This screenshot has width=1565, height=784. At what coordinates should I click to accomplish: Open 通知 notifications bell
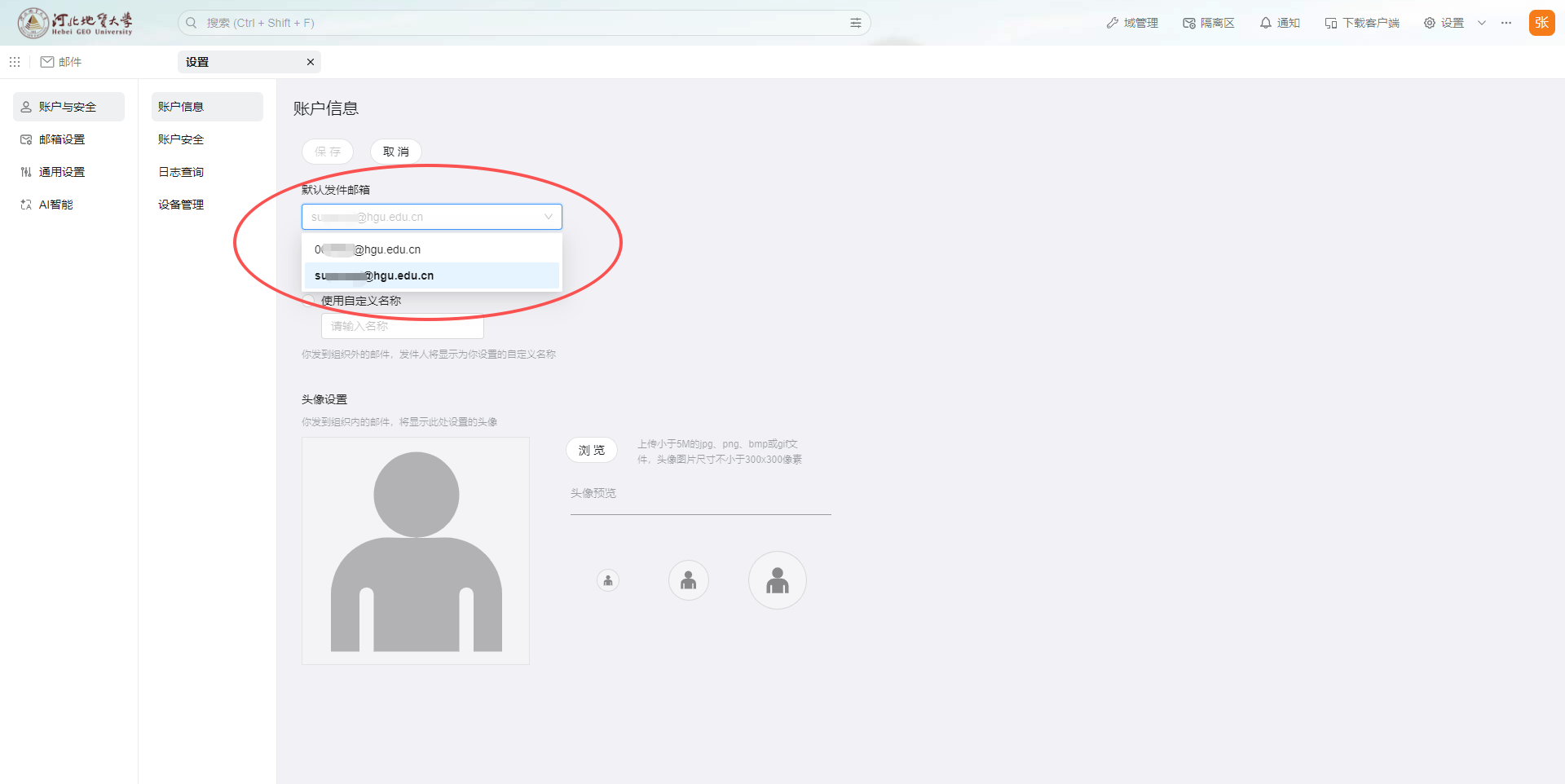pyautogui.click(x=1279, y=23)
